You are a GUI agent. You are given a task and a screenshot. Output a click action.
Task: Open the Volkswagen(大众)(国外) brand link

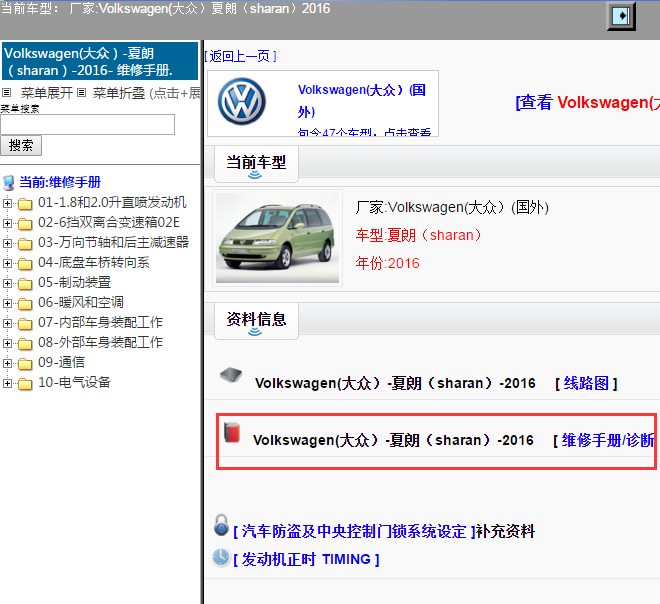point(362,101)
